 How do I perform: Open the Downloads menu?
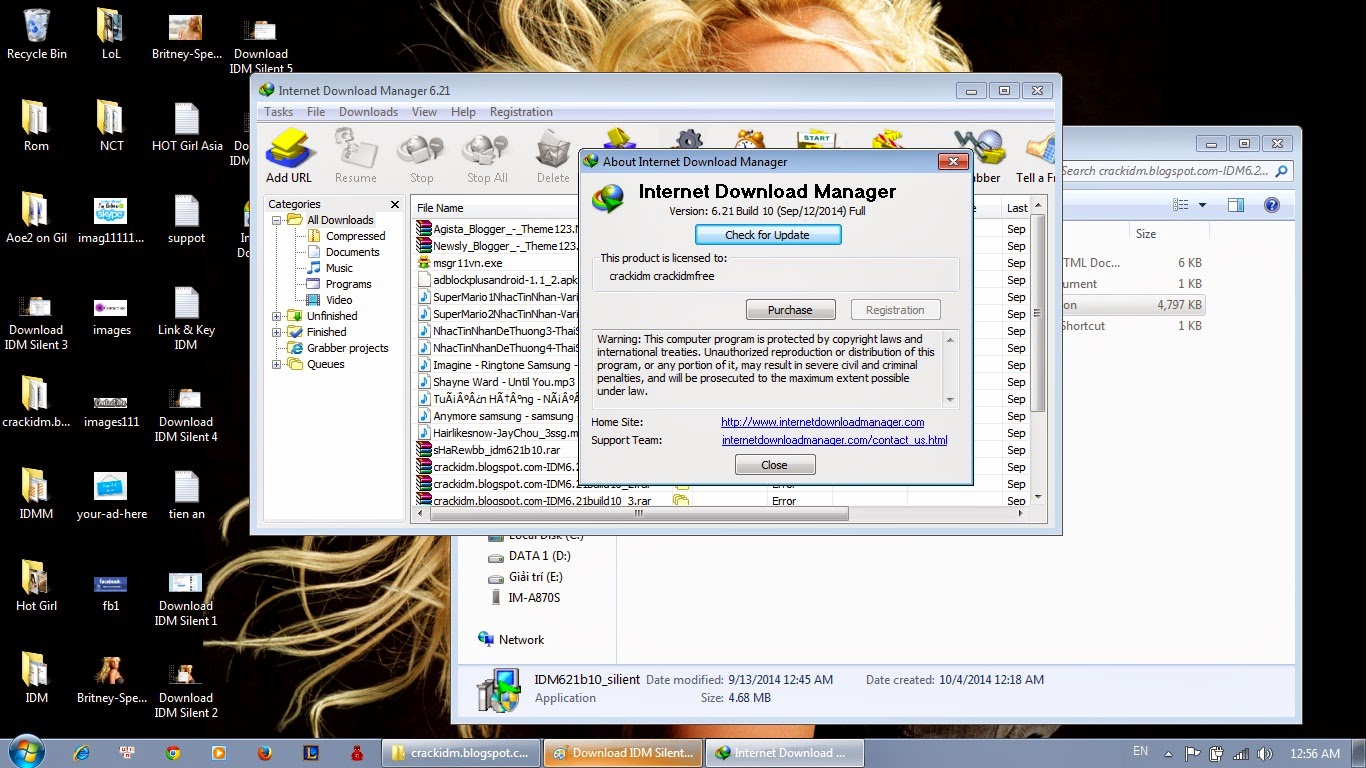pos(368,112)
